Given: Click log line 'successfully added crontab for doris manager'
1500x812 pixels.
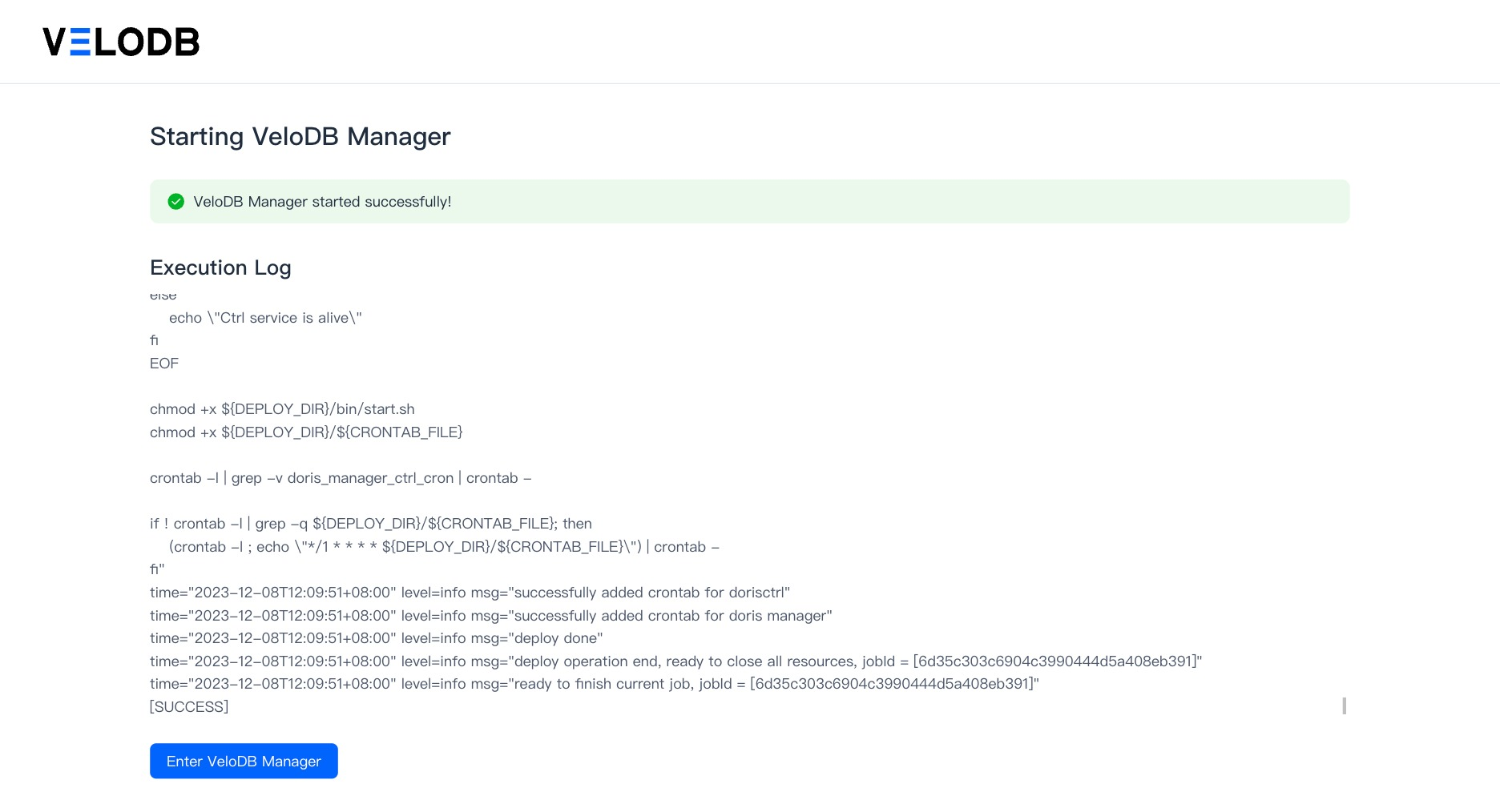Looking at the screenshot, I should pos(491,616).
